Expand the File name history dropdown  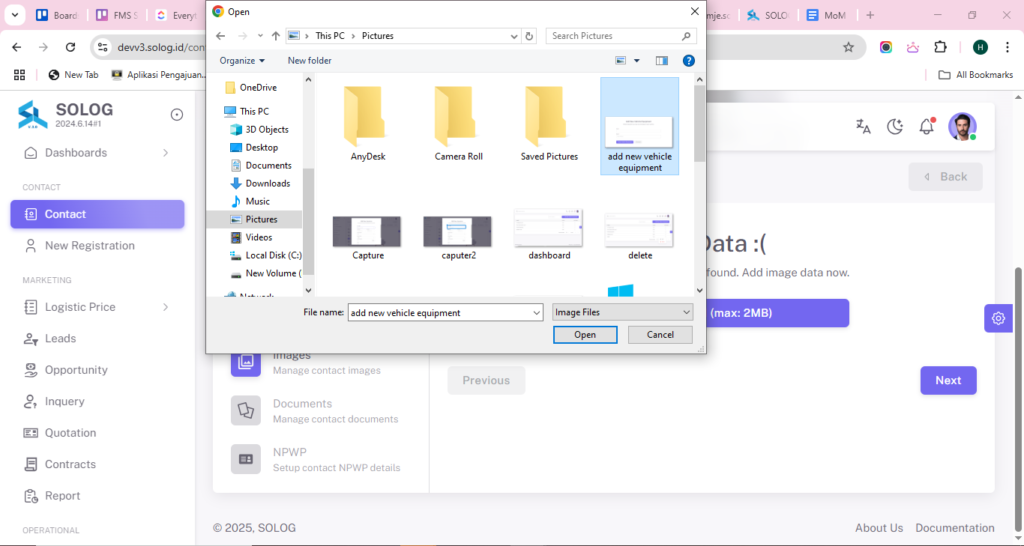click(536, 313)
